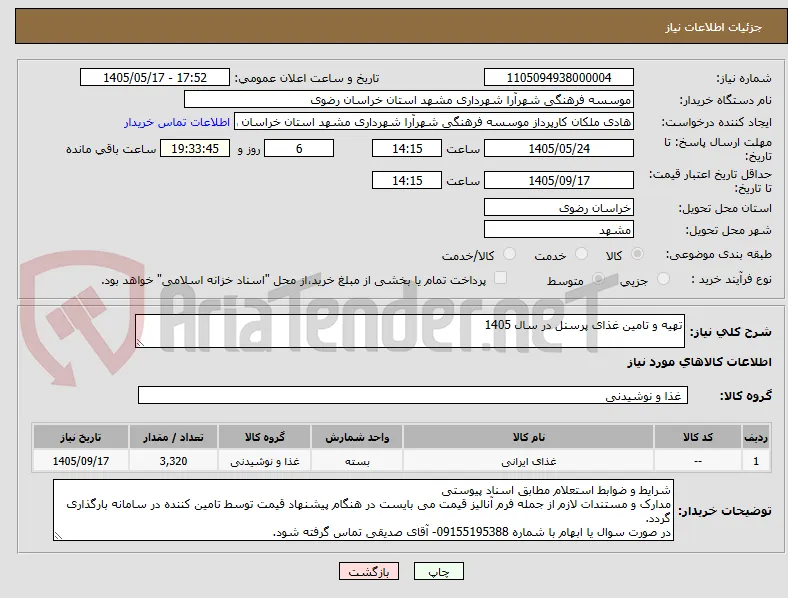Image resolution: width=788 pixels, height=598 pixels.
Task: Click the واحد شمارش column header
Action: click(x=357, y=437)
